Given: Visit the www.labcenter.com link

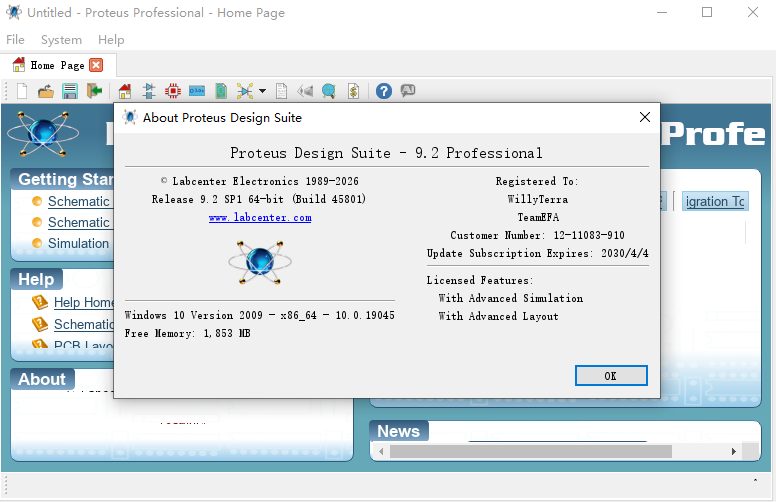Looking at the screenshot, I should (260, 217).
